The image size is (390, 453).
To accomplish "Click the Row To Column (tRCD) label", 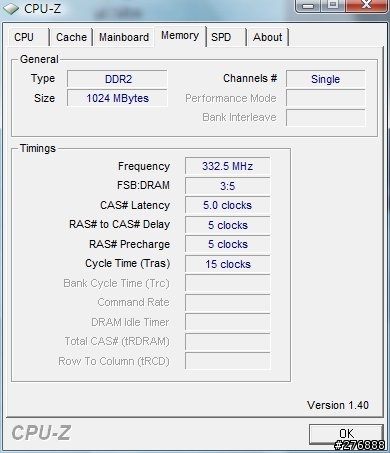I will (114, 361).
